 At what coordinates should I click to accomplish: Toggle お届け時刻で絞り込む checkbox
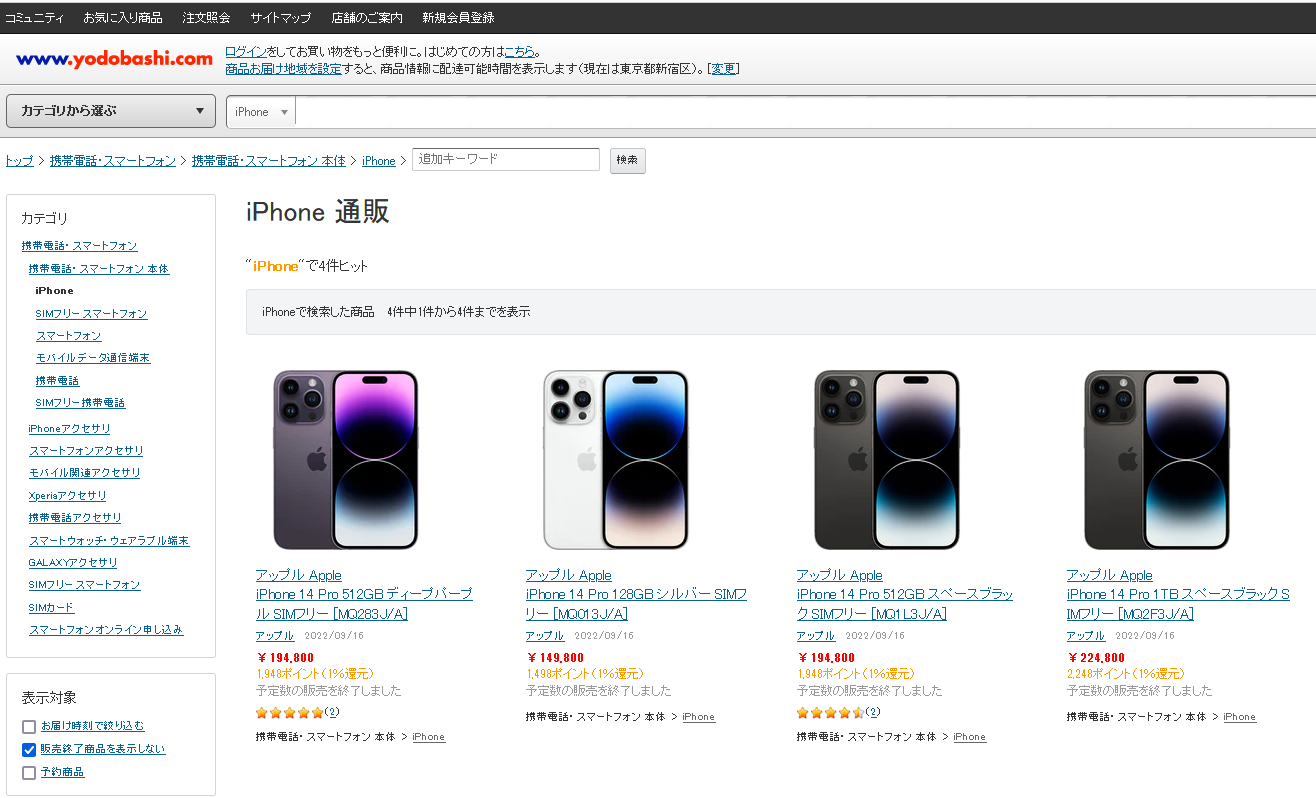pos(29,726)
